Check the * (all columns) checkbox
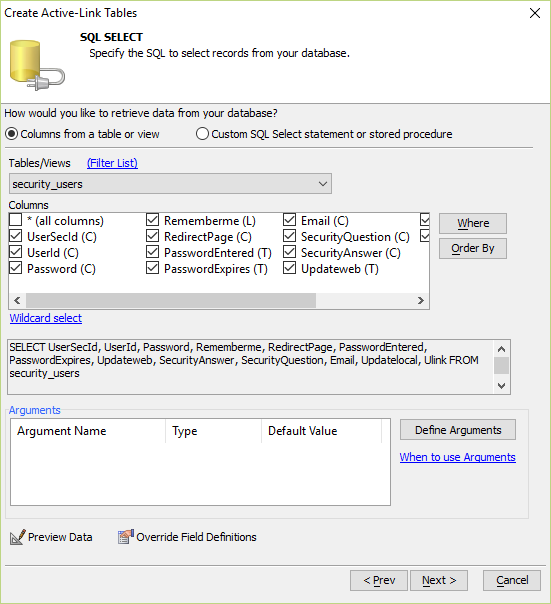The width and height of the screenshot is (551, 604). pos(15,220)
